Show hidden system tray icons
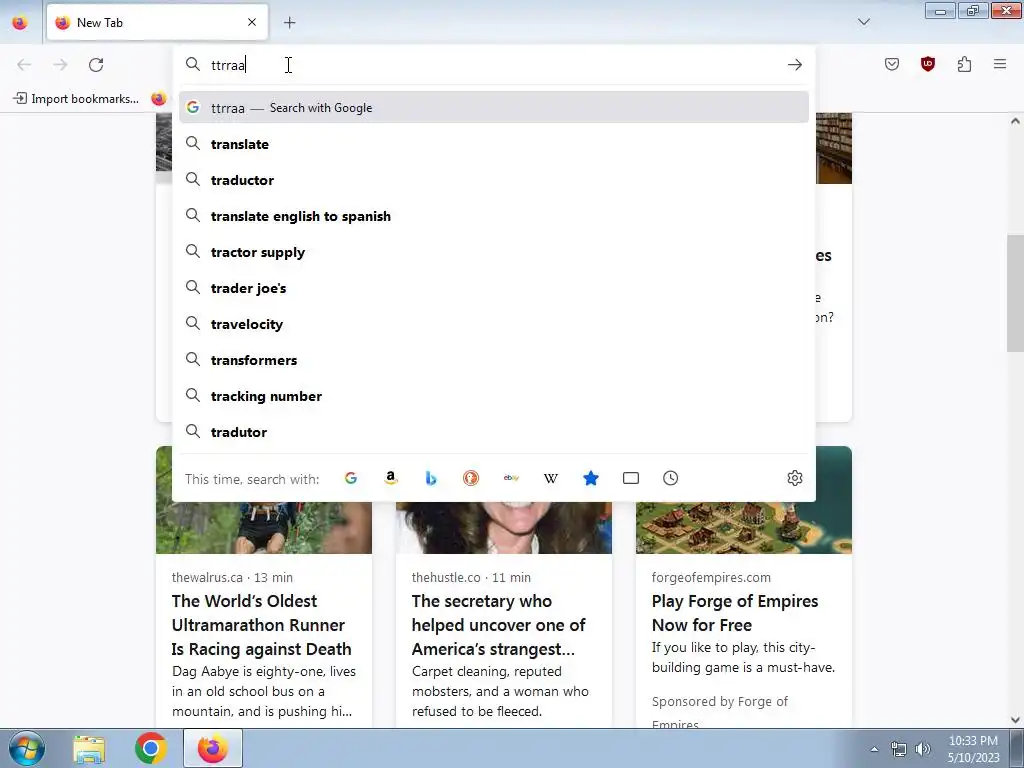Image resolution: width=1024 pixels, height=768 pixels. (874, 749)
